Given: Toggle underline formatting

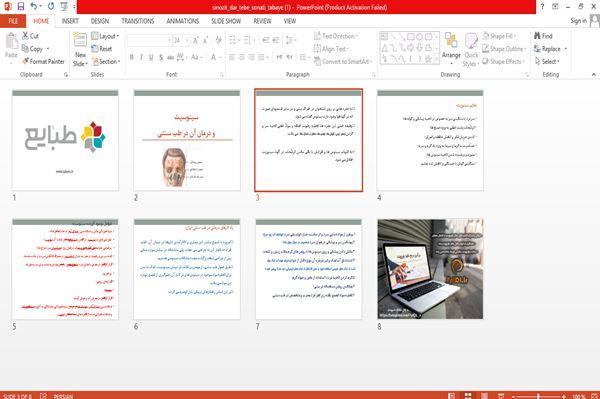Looking at the screenshot, I should point(151,57).
